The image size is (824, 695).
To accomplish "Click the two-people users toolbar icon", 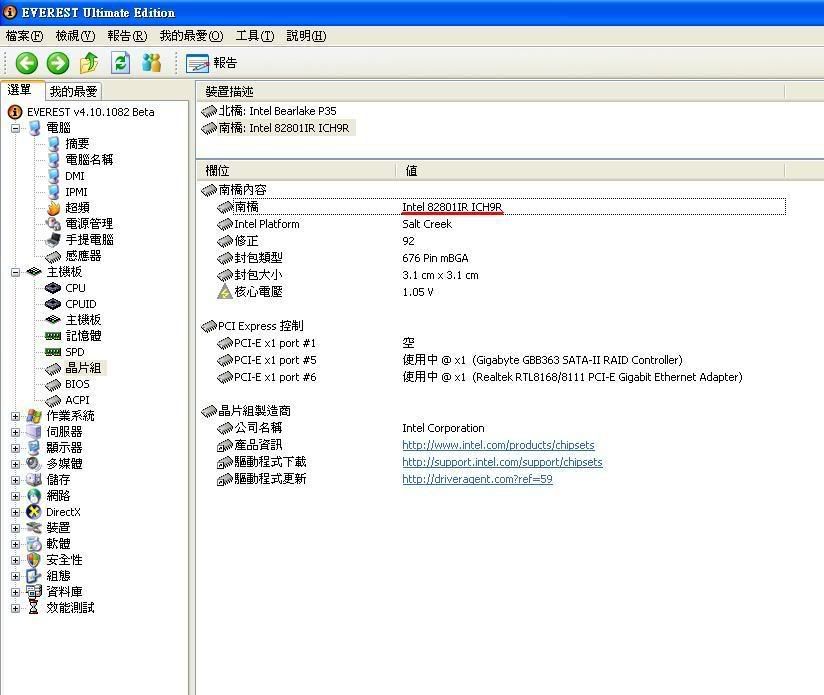I will [151, 63].
